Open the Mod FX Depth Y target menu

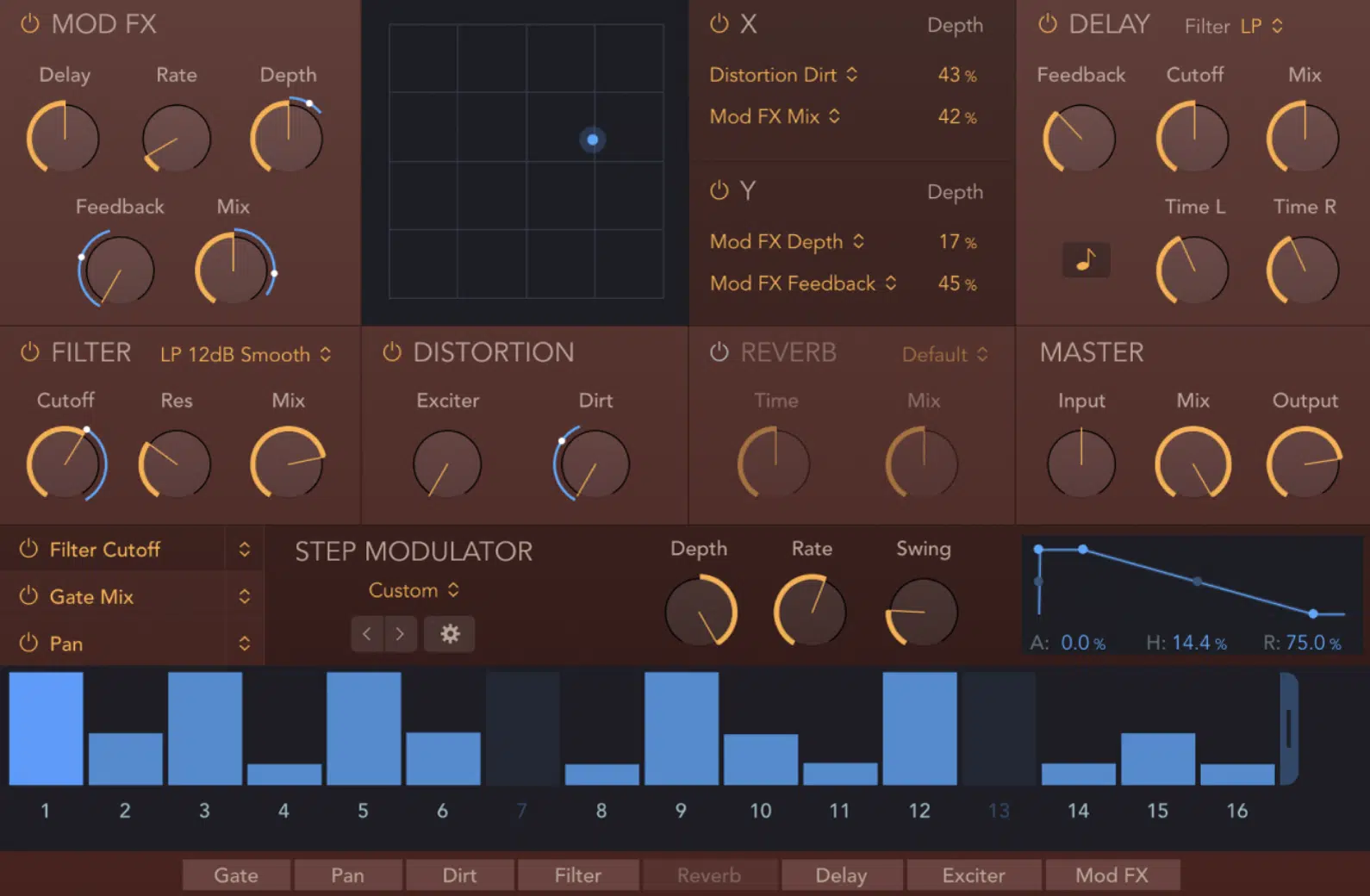click(787, 242)
